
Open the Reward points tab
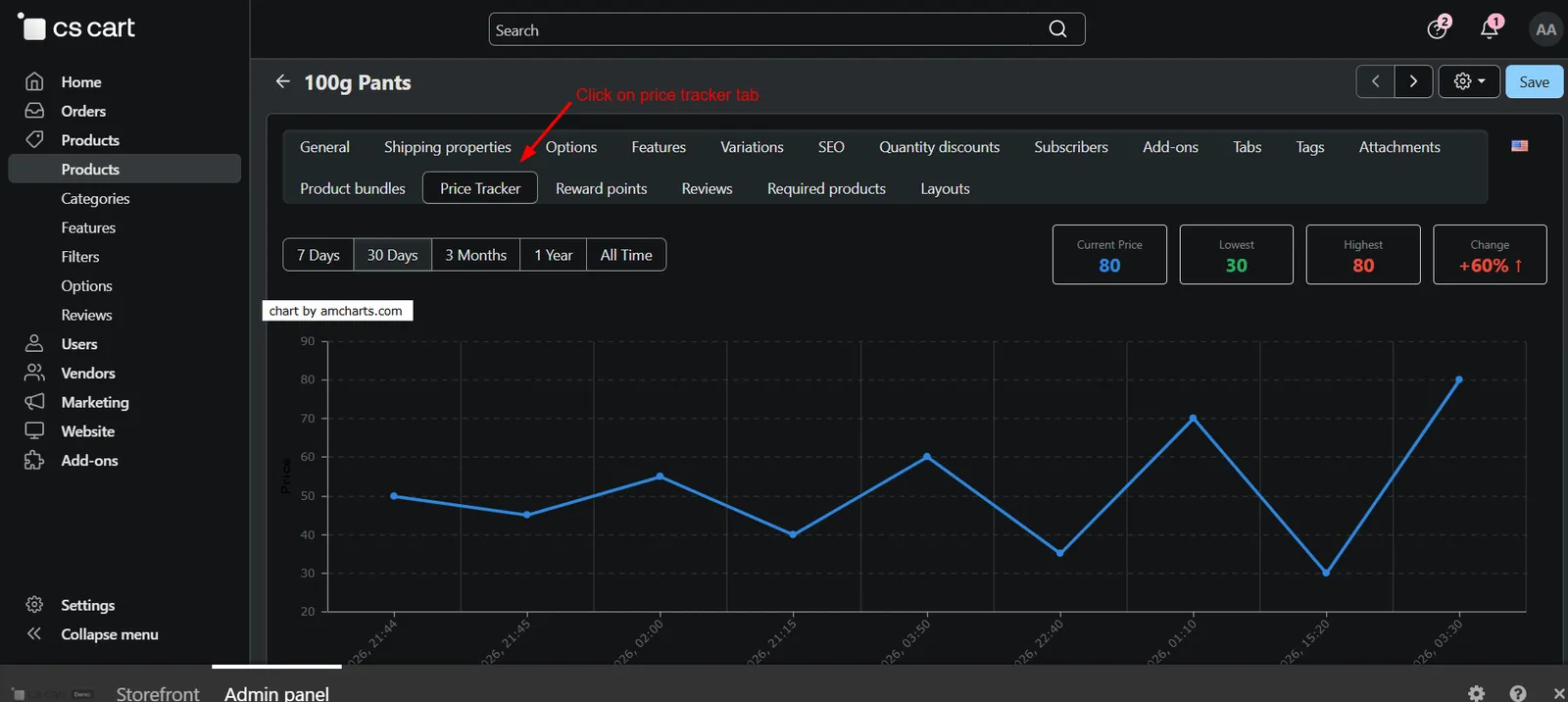coord(601,188)
